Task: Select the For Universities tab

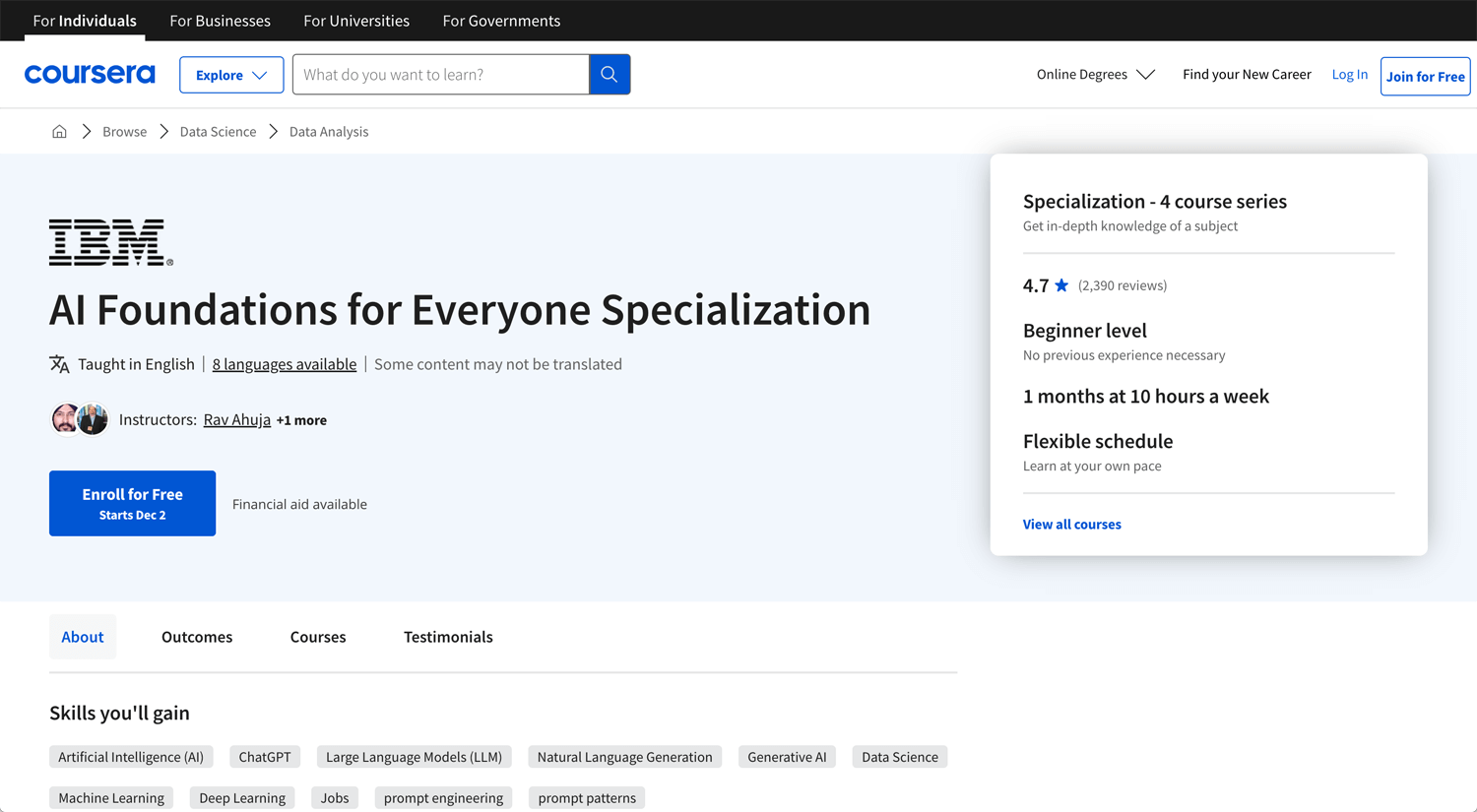Action: pos(356,21)
